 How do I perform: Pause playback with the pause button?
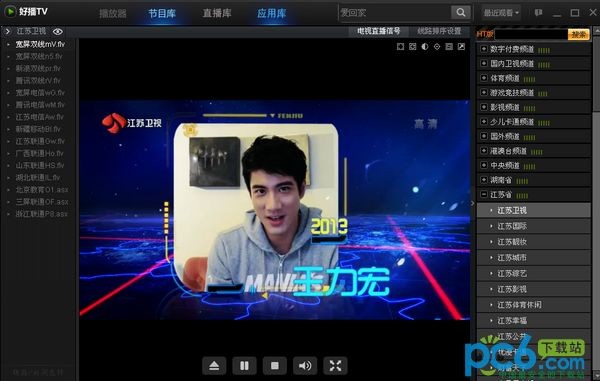click(244, 366)
